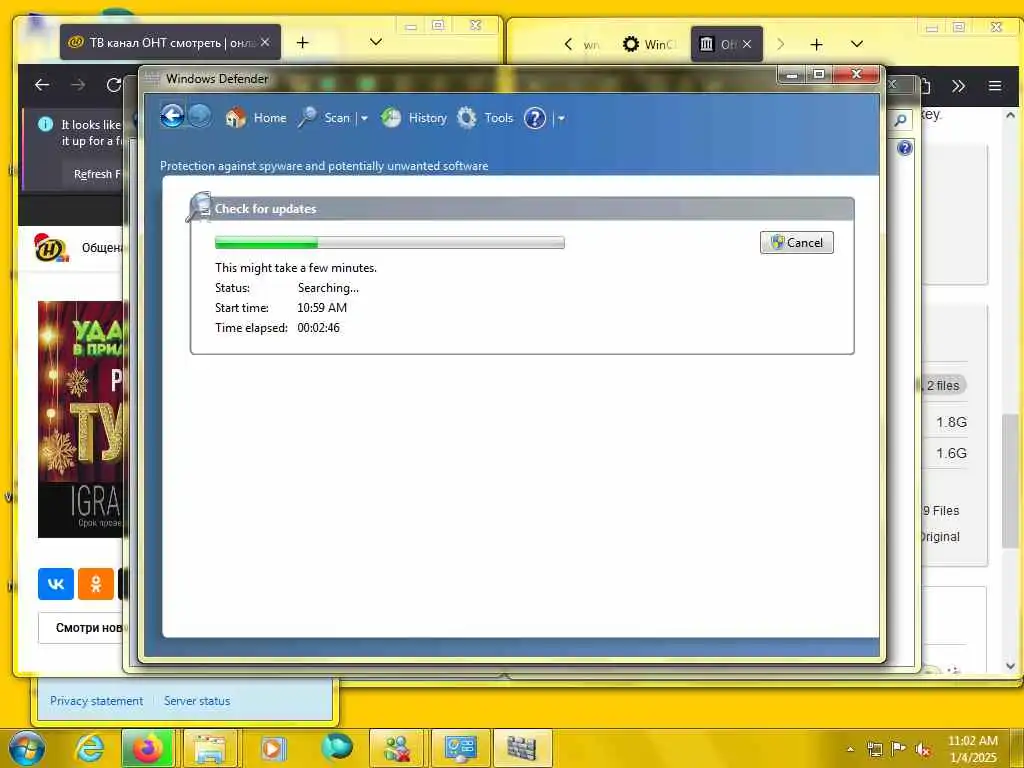The image size is (1024, 768).
Task: Click the Tools gear icon
Action: coord(466,118)
